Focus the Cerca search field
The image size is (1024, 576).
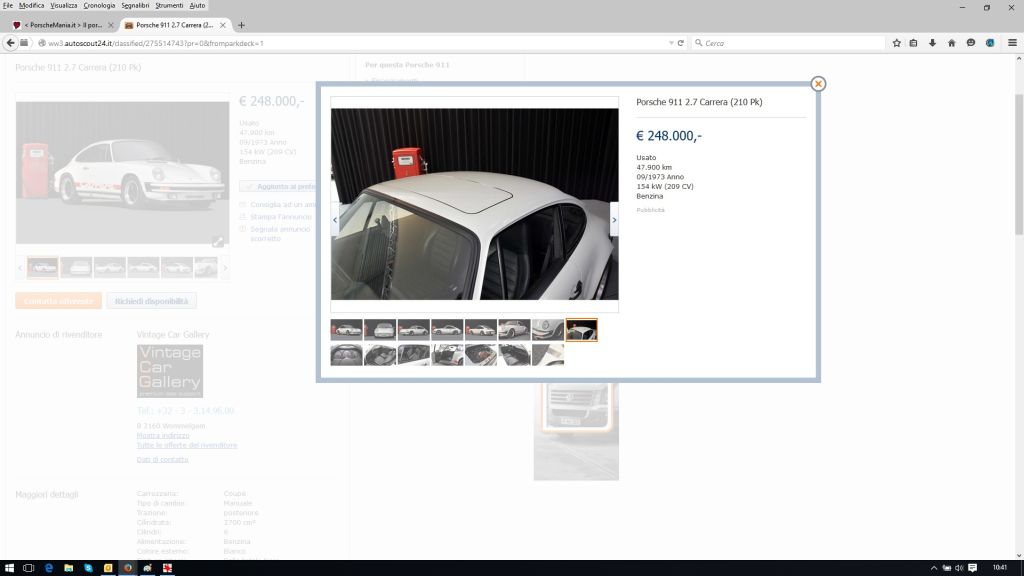click(x=789, y=43)
